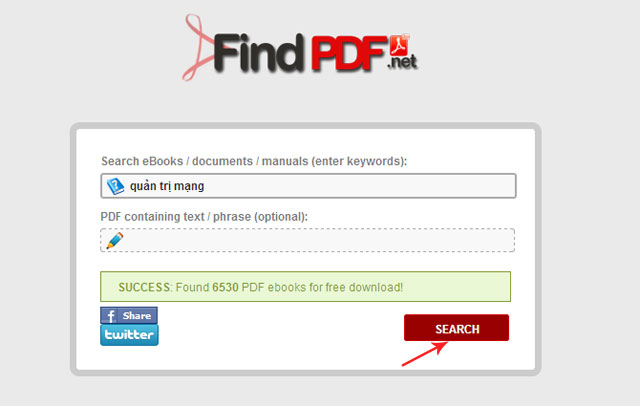Screen dimensions: 640x406
Task: Click the red arrow pointing to SEARCH
Action: [424, 354]
